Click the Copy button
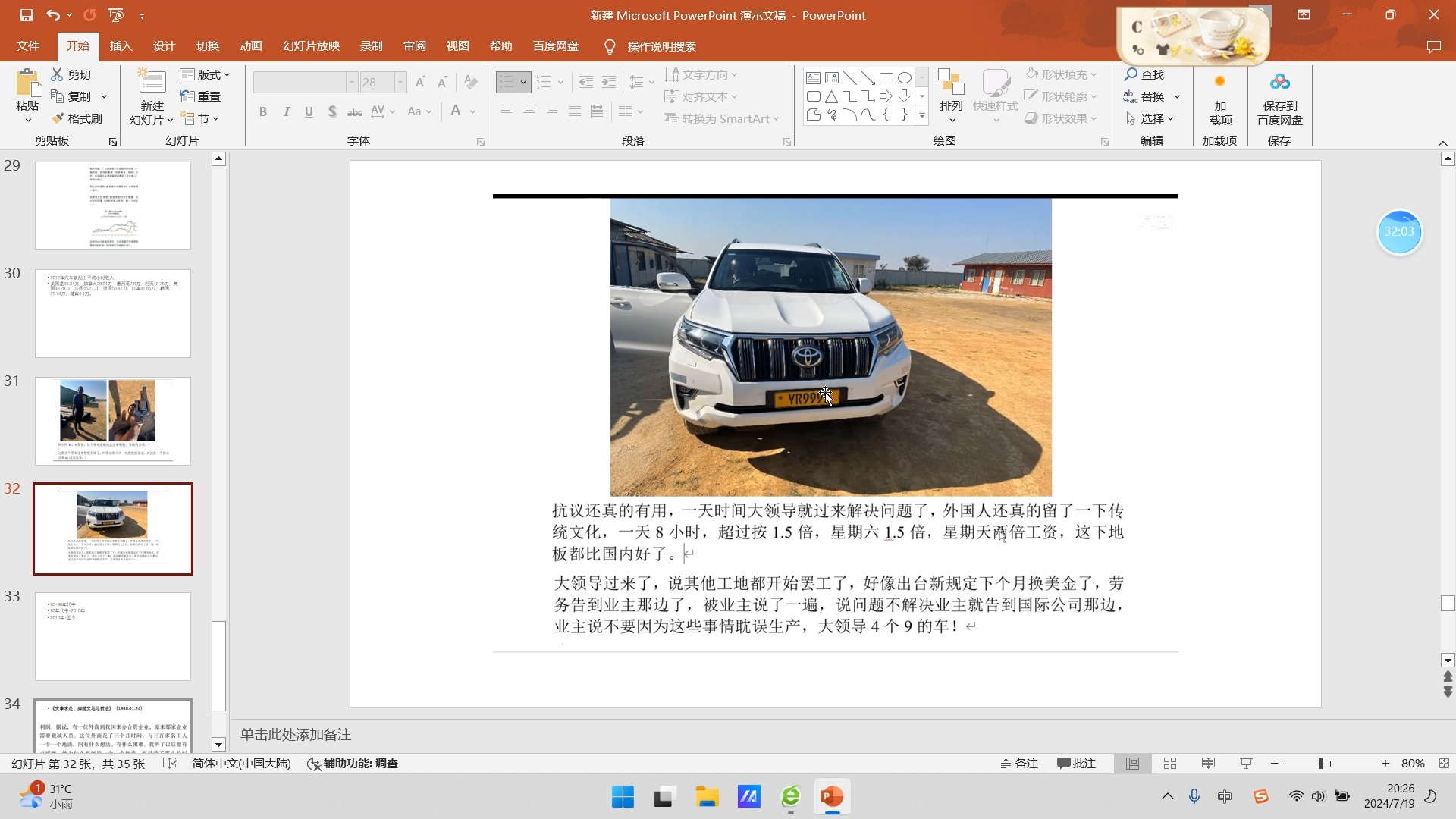 (x=71, y=96)
